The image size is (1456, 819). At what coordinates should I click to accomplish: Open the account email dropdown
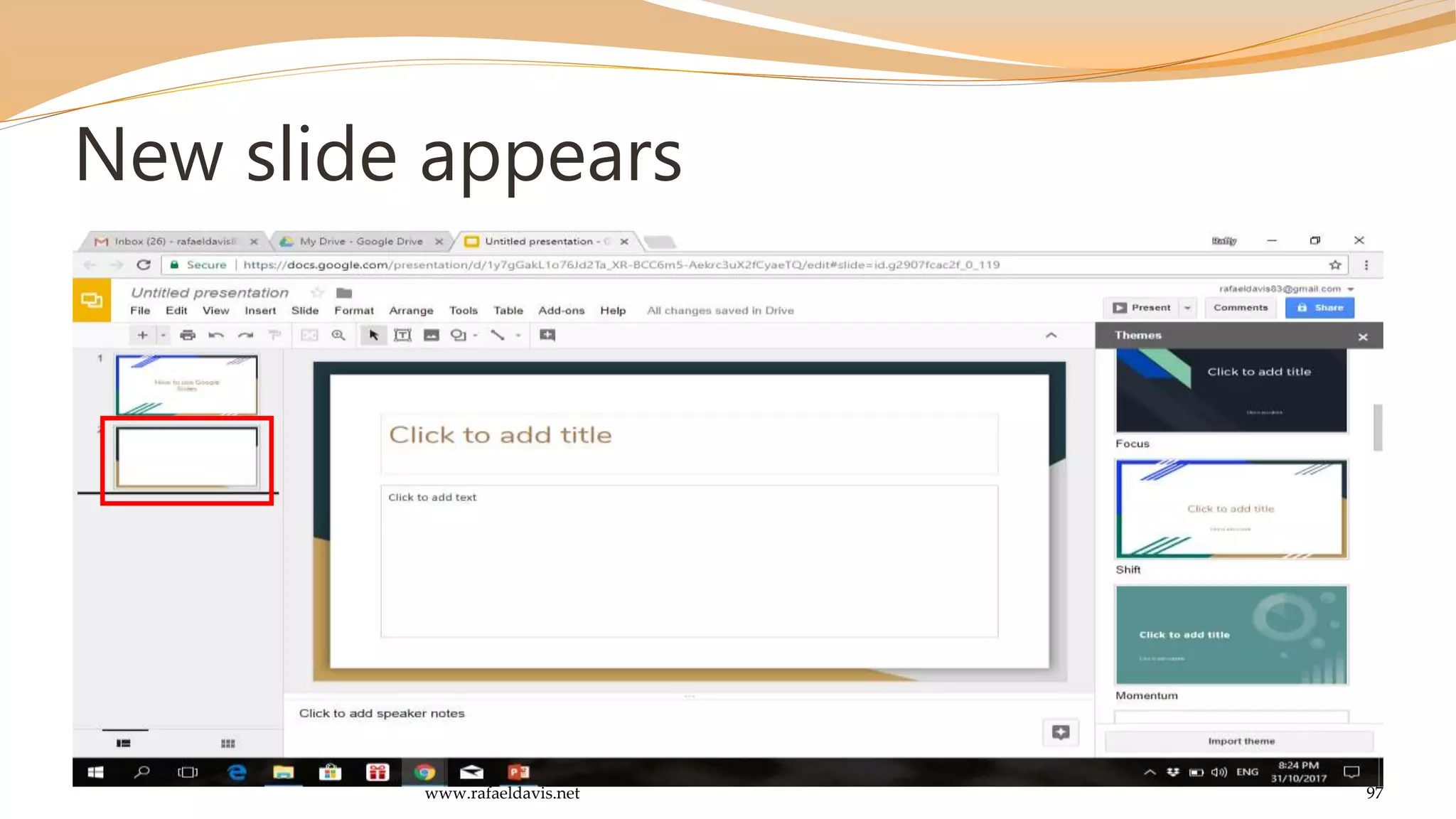pos(1286,289)
